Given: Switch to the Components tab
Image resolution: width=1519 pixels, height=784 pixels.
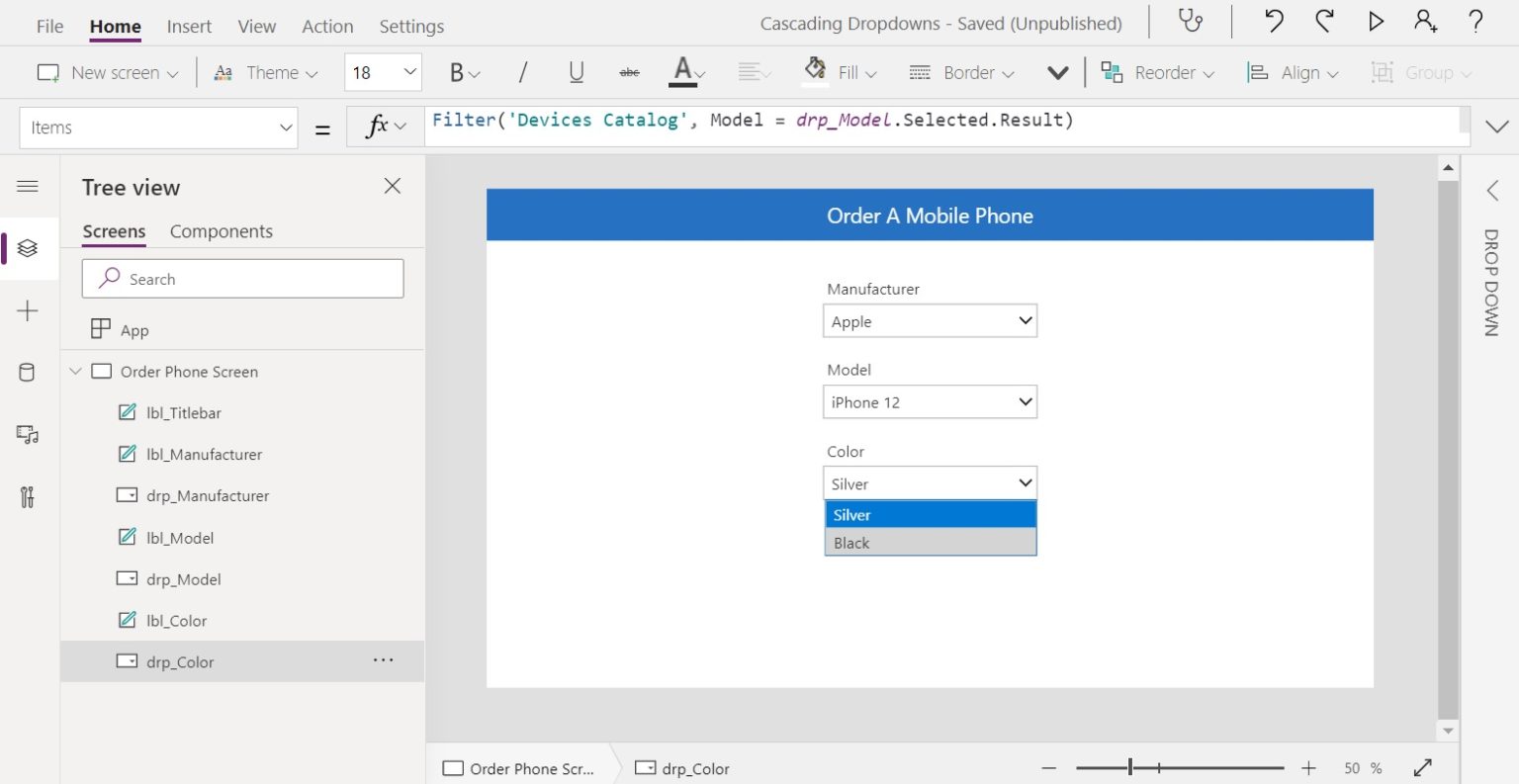Looking at the screenshot, I should 221,230.
